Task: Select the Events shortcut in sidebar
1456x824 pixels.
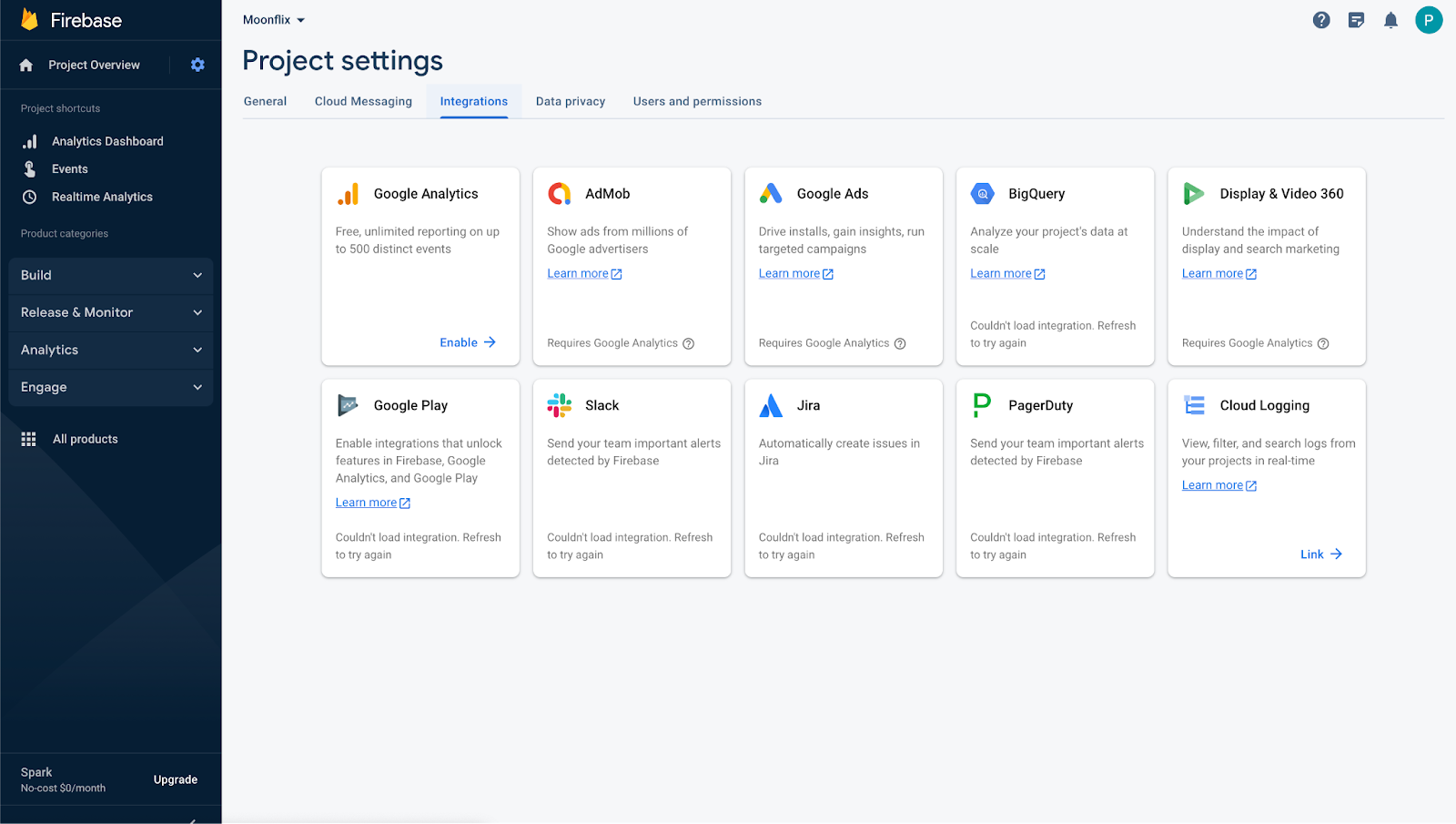Action: point(70,169)
